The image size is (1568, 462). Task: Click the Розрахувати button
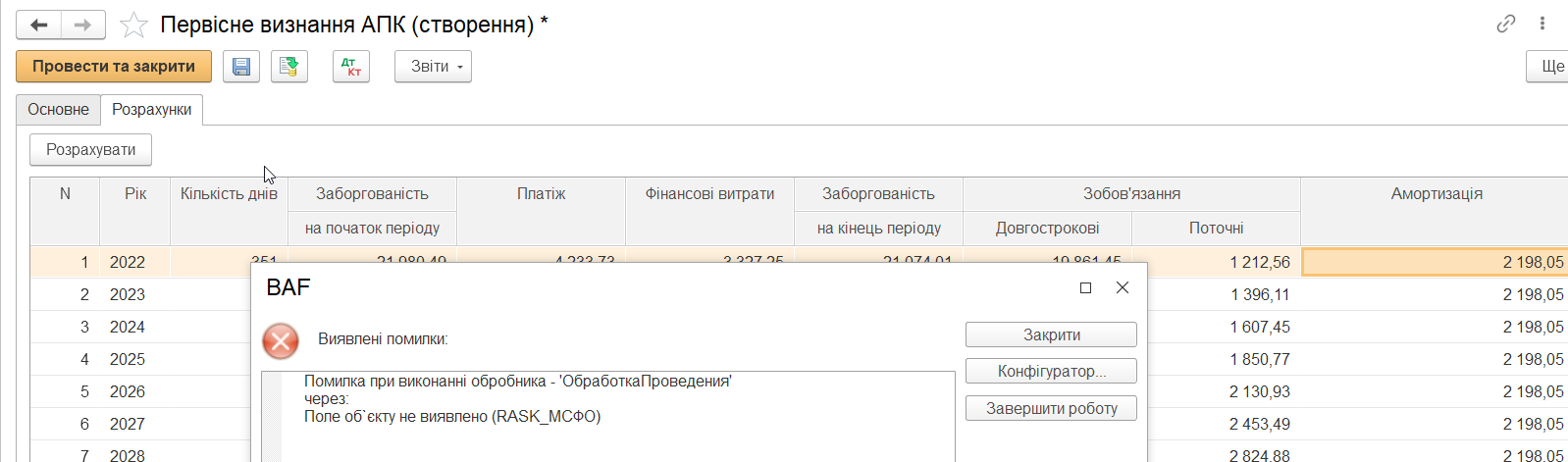90,150
